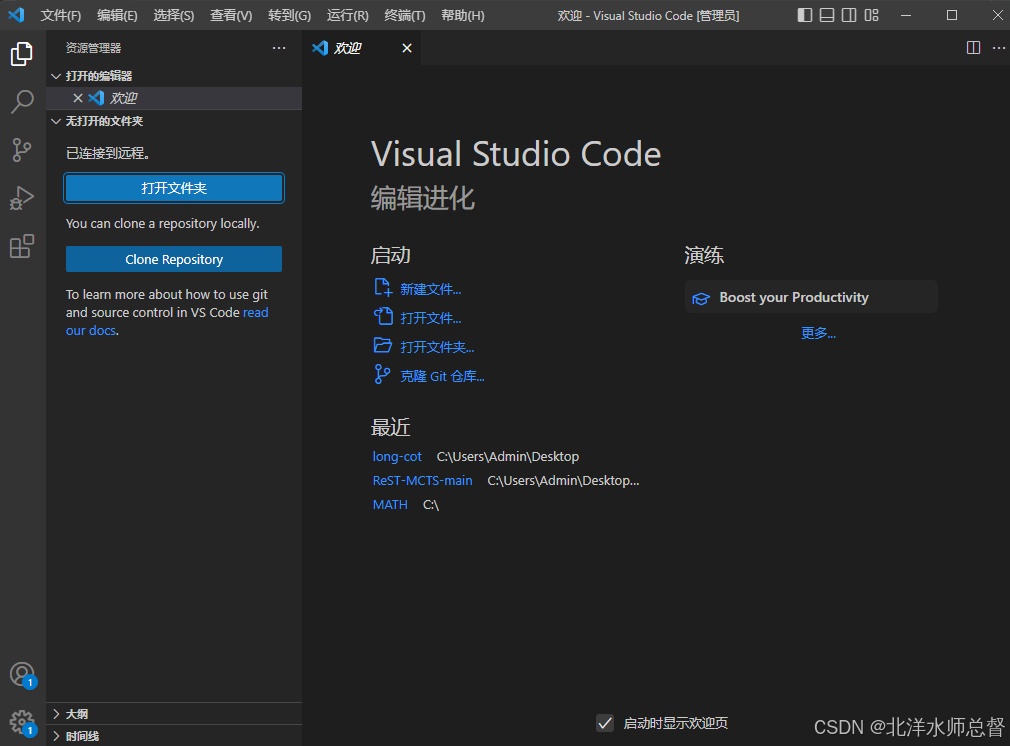
Task: Open recent folder MATH
Action: click(390, 504)
